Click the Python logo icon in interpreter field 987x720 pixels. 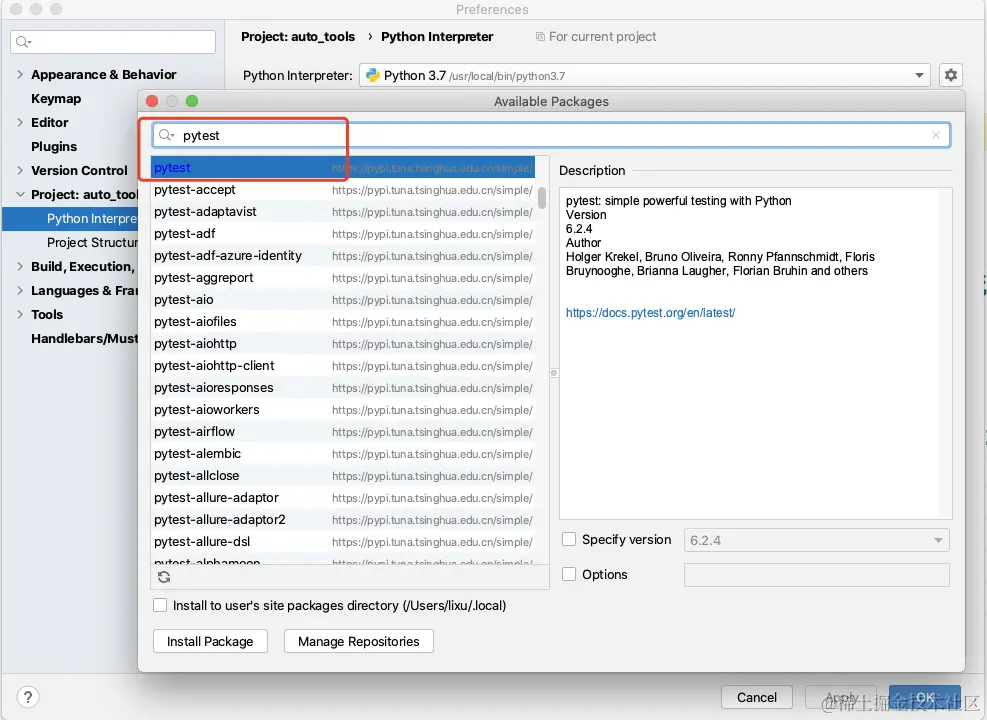pyautogui.click(x=373, y=76)
